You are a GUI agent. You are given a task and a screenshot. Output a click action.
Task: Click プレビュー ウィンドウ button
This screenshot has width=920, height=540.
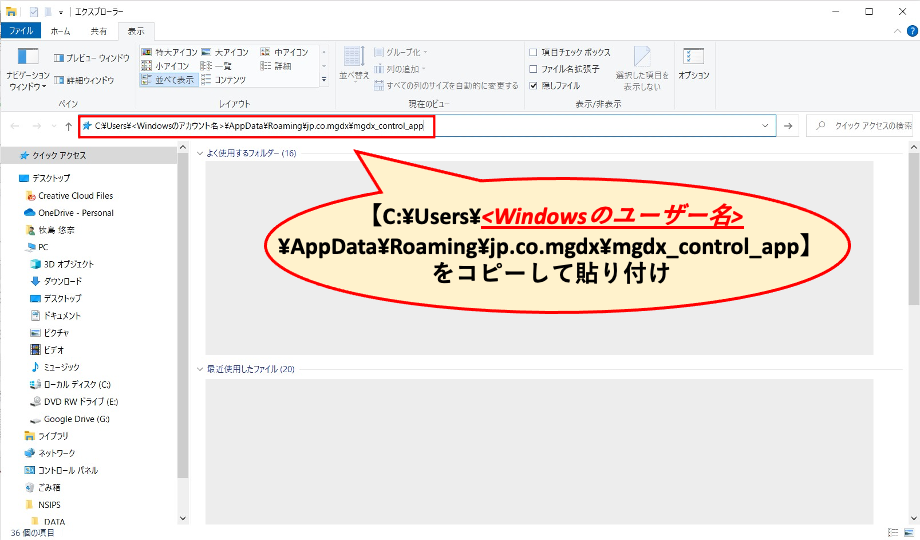tap(91, 58)
